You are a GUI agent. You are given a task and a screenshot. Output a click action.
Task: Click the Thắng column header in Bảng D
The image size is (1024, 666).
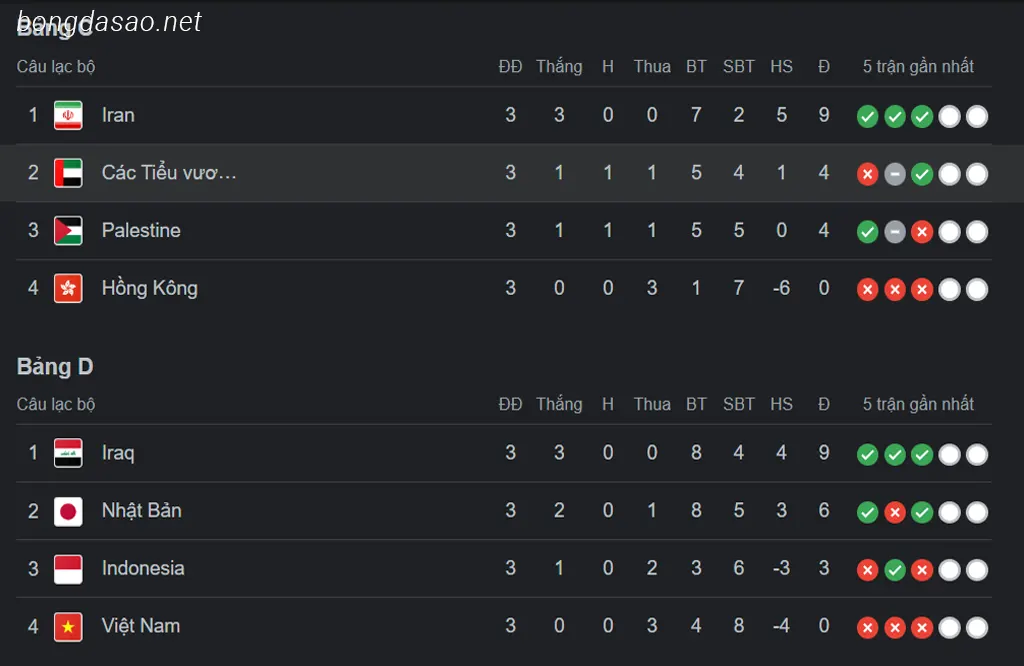[x=559, y=404]
